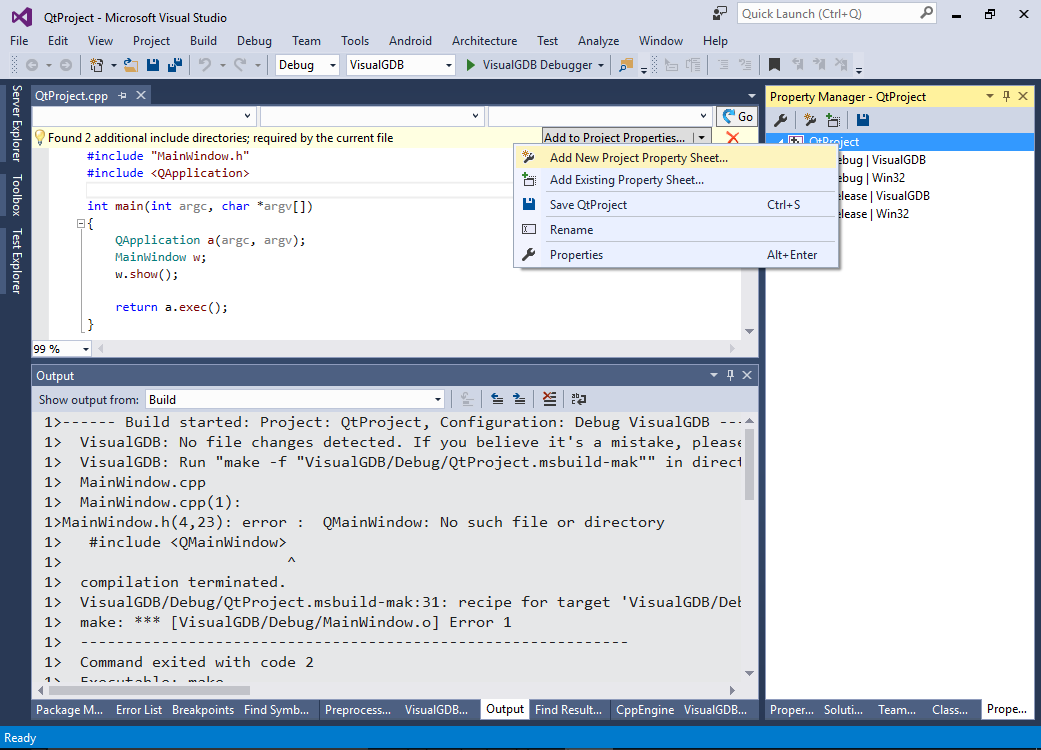
Task: Click the Redo arrow icon
Action: tap(240, 65)
